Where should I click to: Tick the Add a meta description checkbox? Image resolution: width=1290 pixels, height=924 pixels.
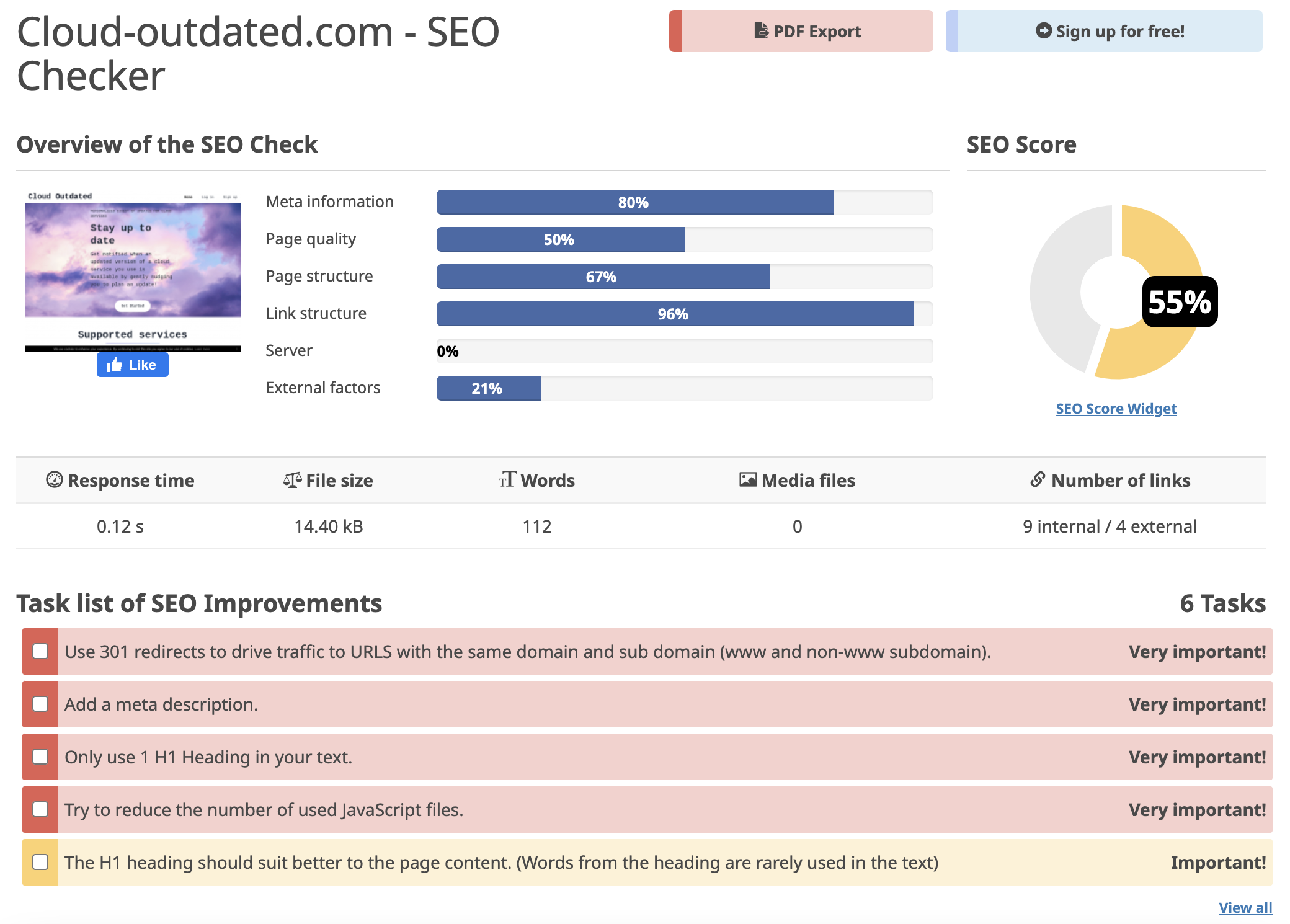[x=40, y=704]
